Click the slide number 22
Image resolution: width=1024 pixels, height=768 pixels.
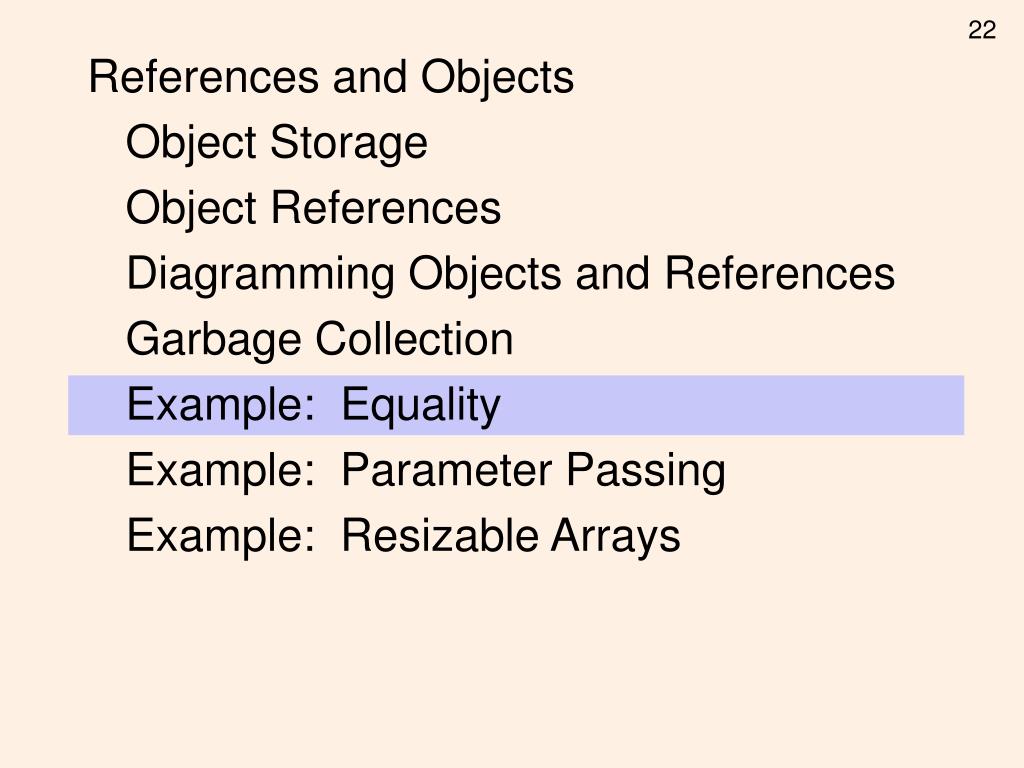pos(982,30)
